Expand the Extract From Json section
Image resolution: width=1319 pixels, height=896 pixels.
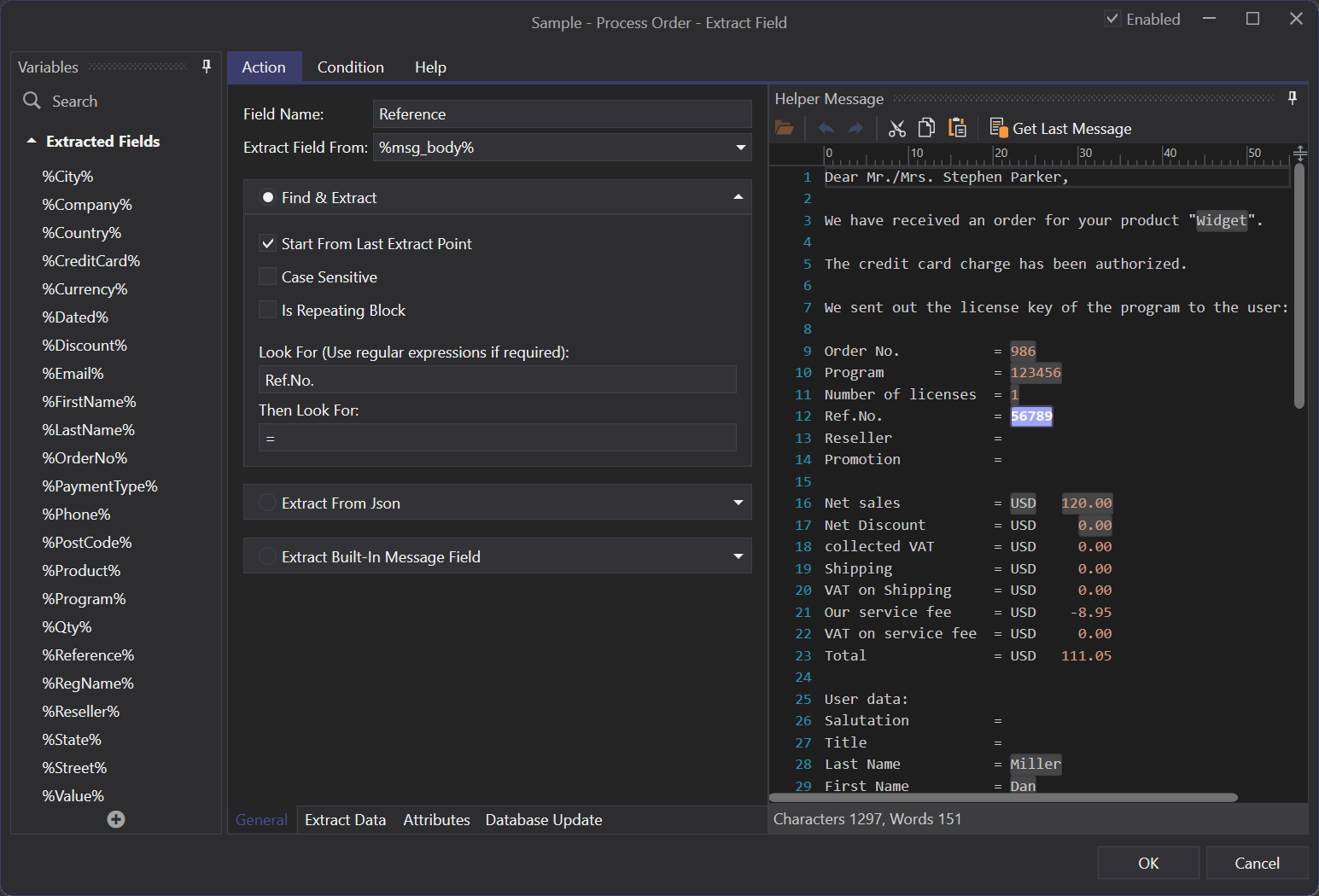point(738,503)
